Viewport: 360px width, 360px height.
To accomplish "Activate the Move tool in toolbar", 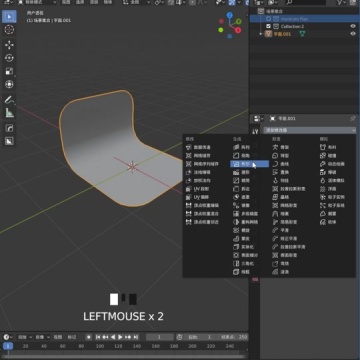I will [9, 45].
